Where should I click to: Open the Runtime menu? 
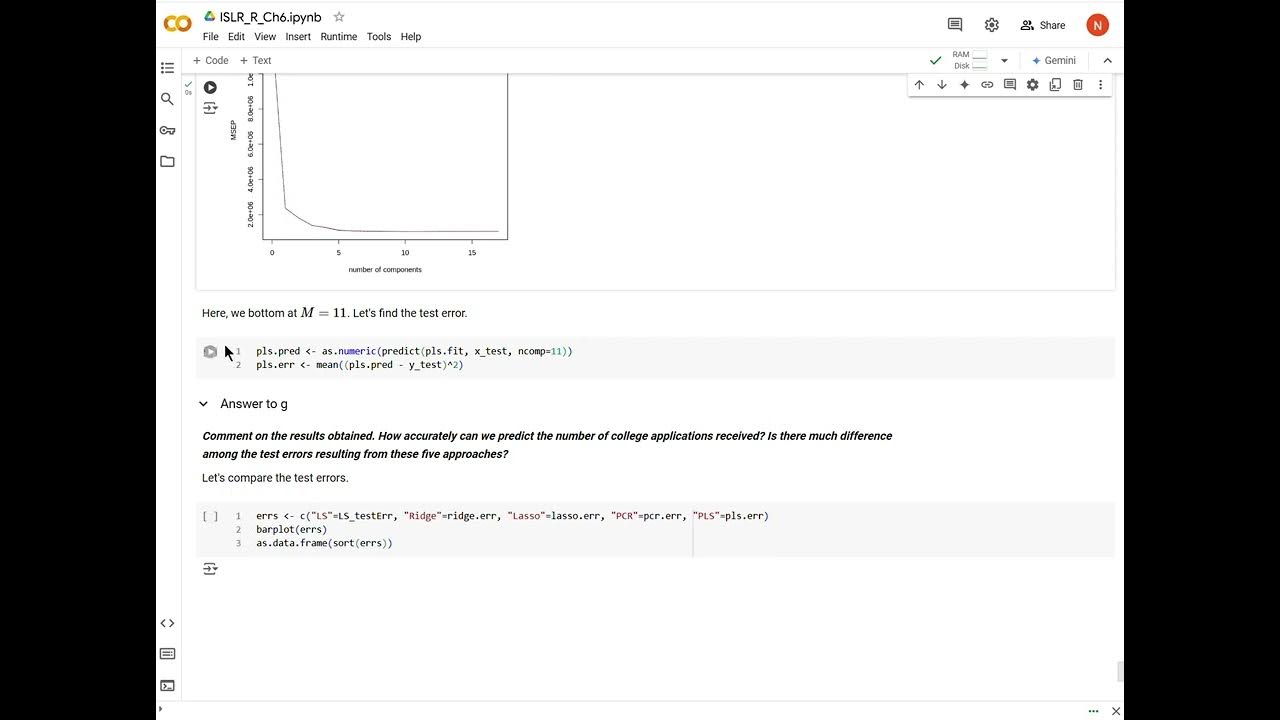click(x=338, y=37)
